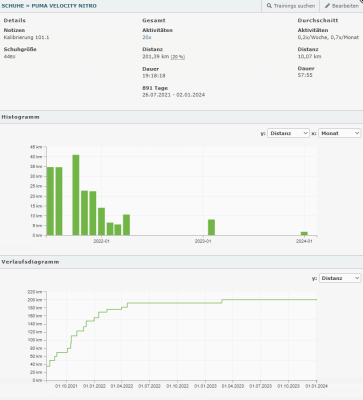
Task: Click the Verlaufsdiagramm section header
Action: (181, 262)
